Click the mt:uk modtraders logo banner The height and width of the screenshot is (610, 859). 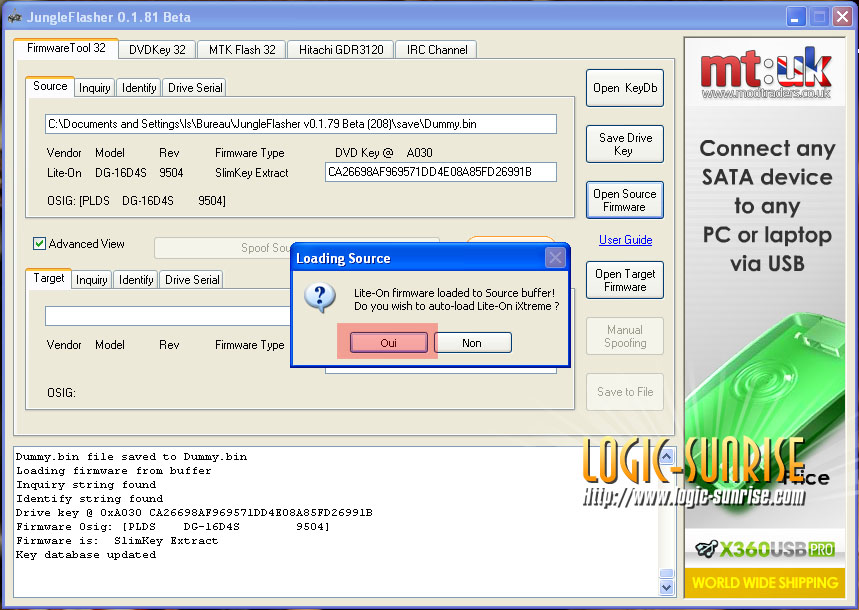(x=766, y=73)
